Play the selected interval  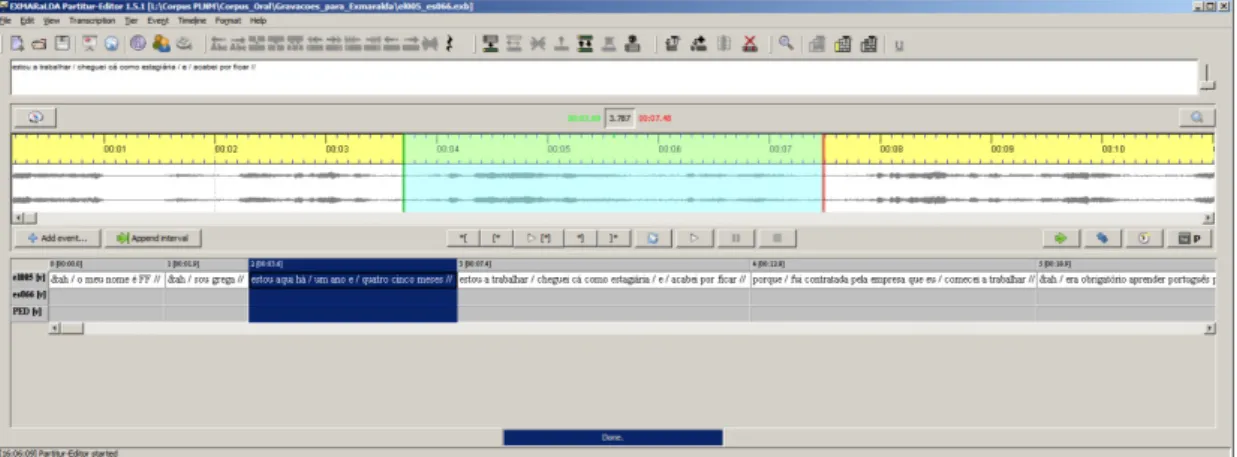(x=538, y=238)
